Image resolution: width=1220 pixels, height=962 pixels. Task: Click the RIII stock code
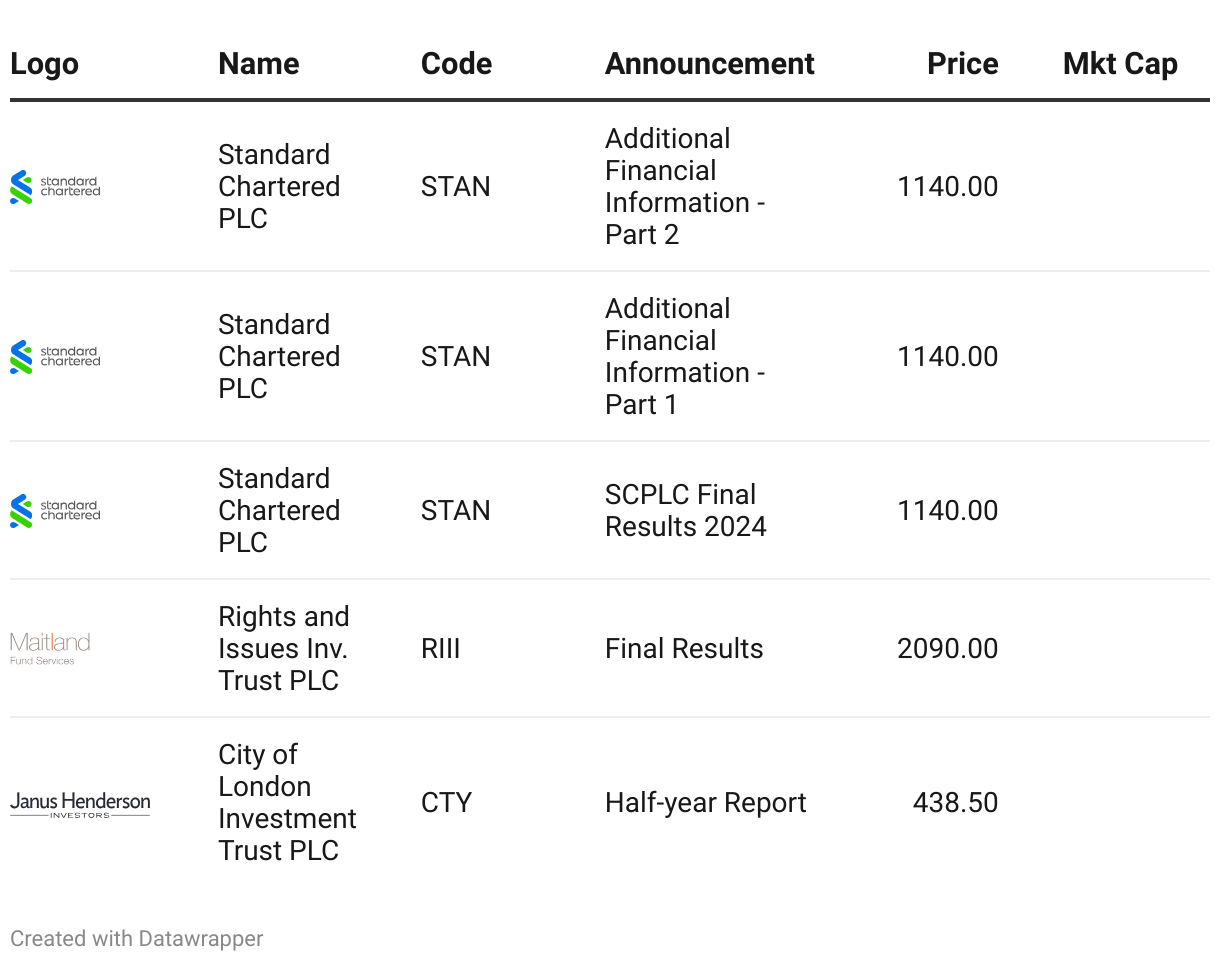[x=441, y=649]
